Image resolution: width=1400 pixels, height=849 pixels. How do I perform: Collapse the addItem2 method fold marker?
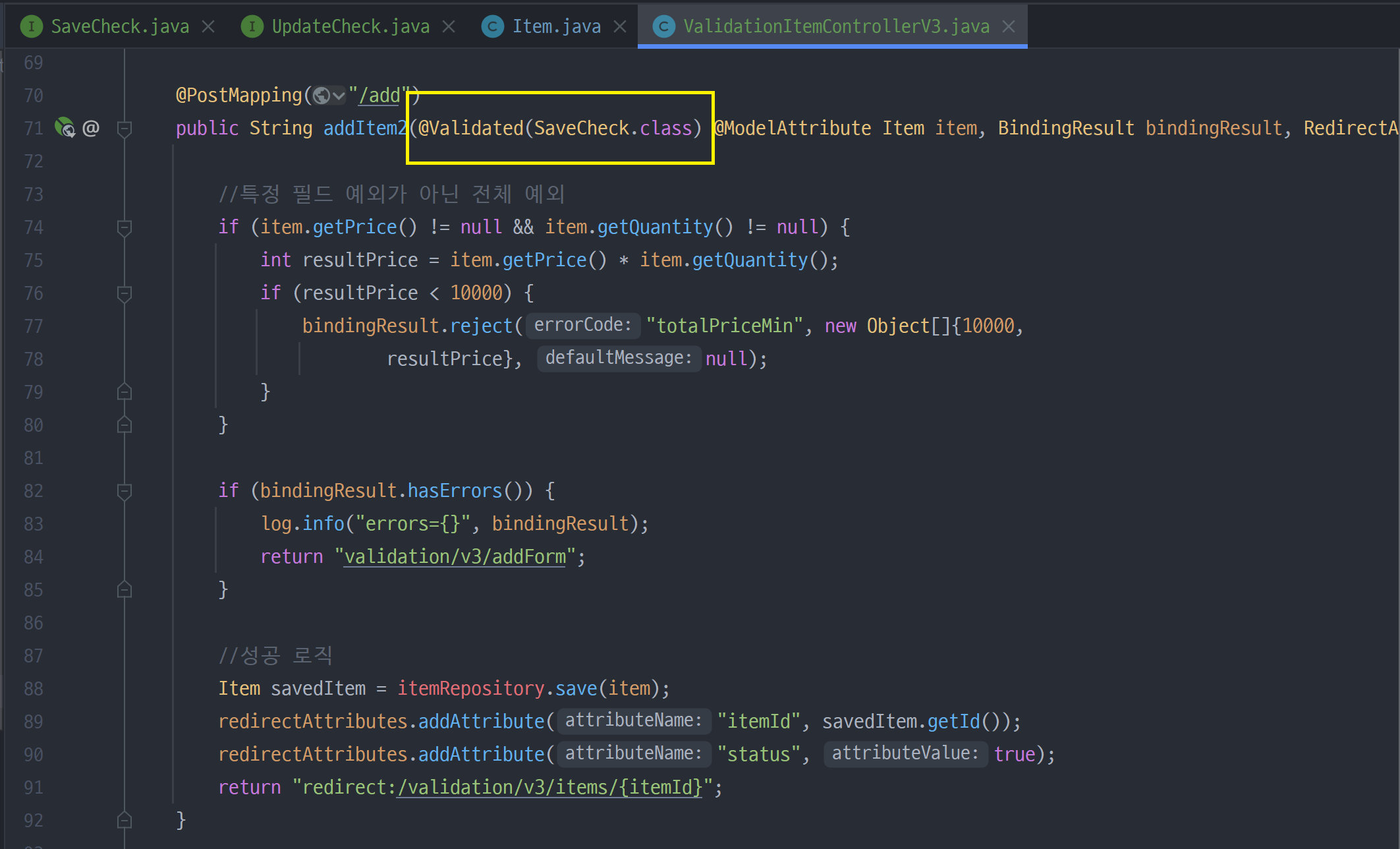click(124, 128)
